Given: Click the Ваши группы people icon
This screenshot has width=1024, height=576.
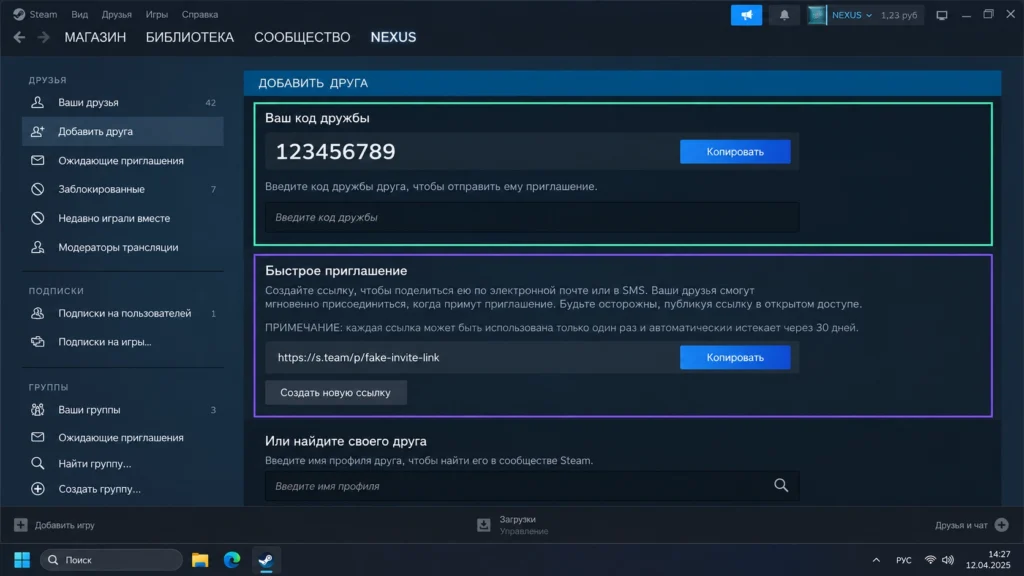Looking at the screenshot, I should point(37,409).
